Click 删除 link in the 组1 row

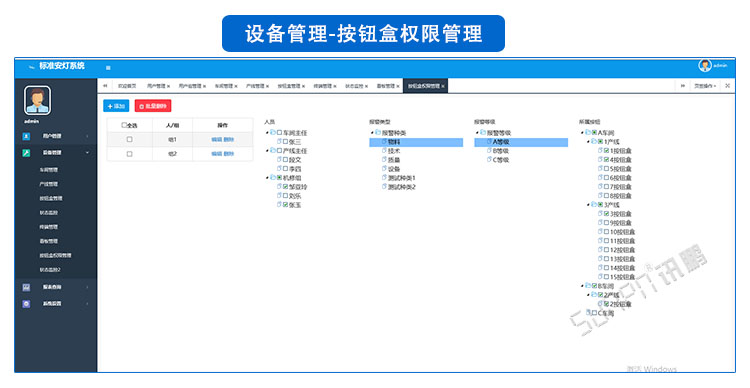(x=229, y=140)
